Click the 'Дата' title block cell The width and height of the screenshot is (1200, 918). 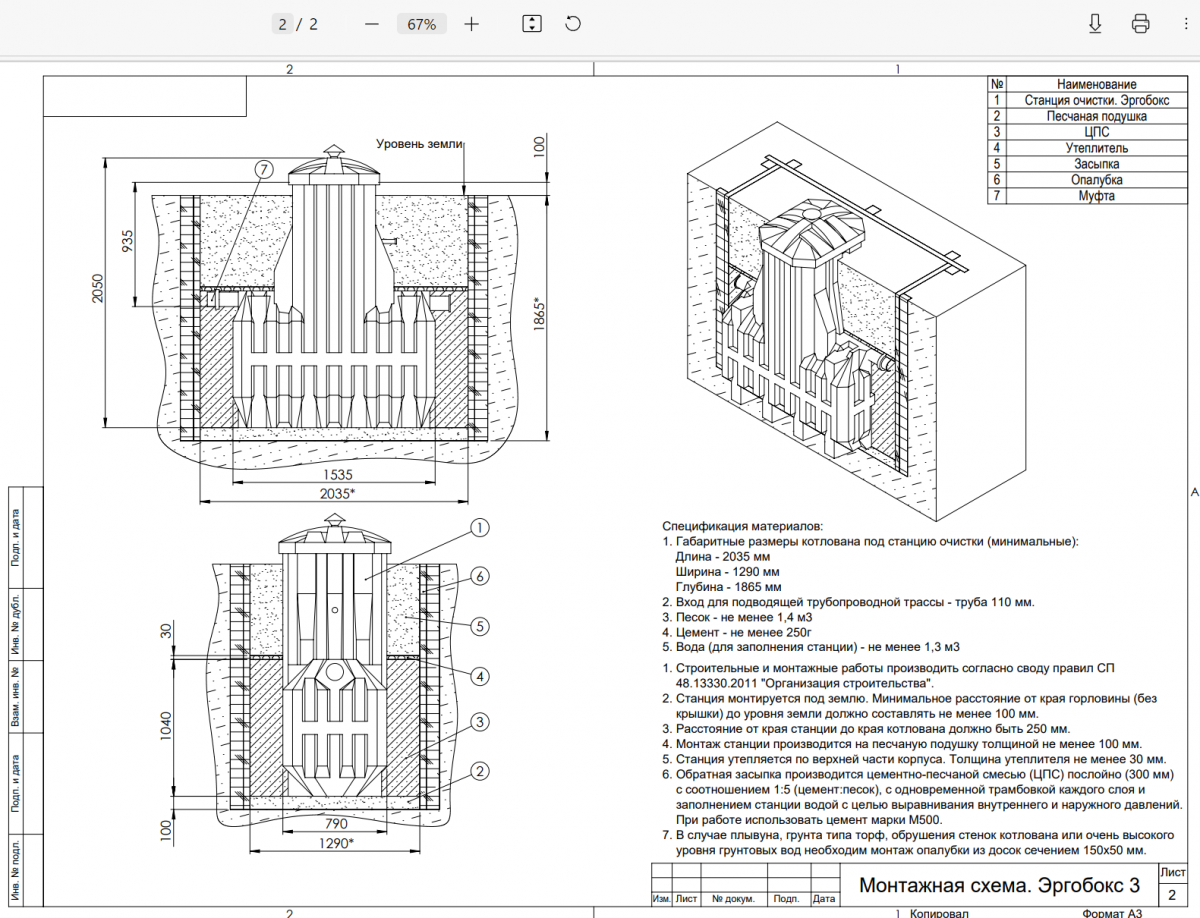point(824,898)
